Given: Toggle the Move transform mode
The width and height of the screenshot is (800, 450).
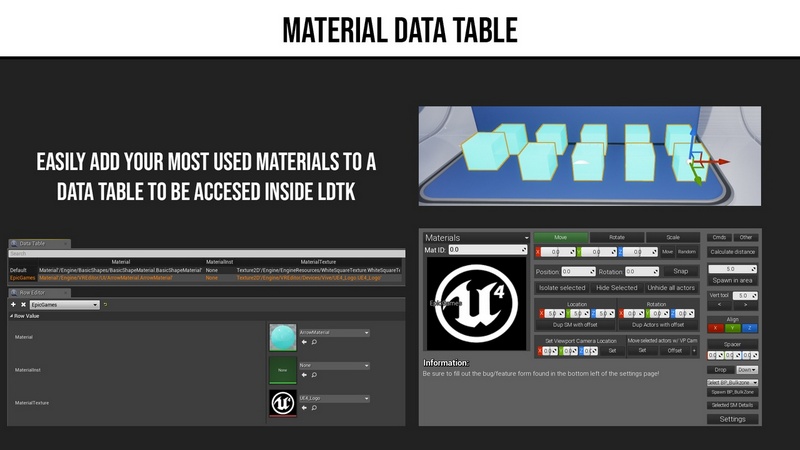Looking at the screenshot, I should (560, 237).
